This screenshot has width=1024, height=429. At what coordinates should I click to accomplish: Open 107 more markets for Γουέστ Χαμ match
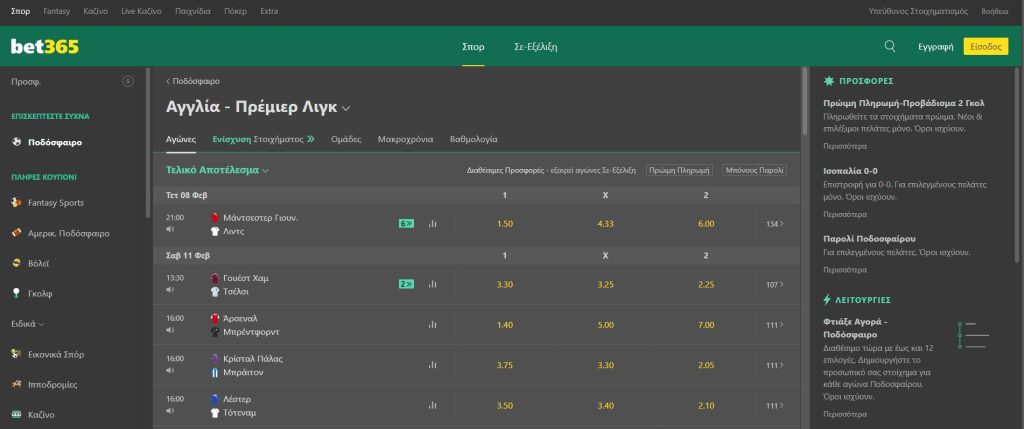(775, 284)
